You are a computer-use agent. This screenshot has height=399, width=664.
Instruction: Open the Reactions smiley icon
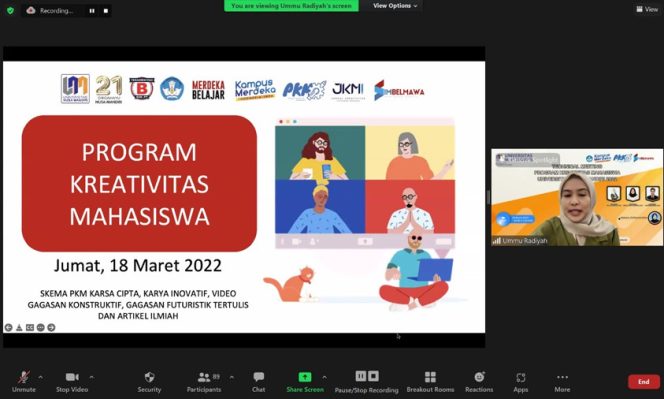click(479, 377)
